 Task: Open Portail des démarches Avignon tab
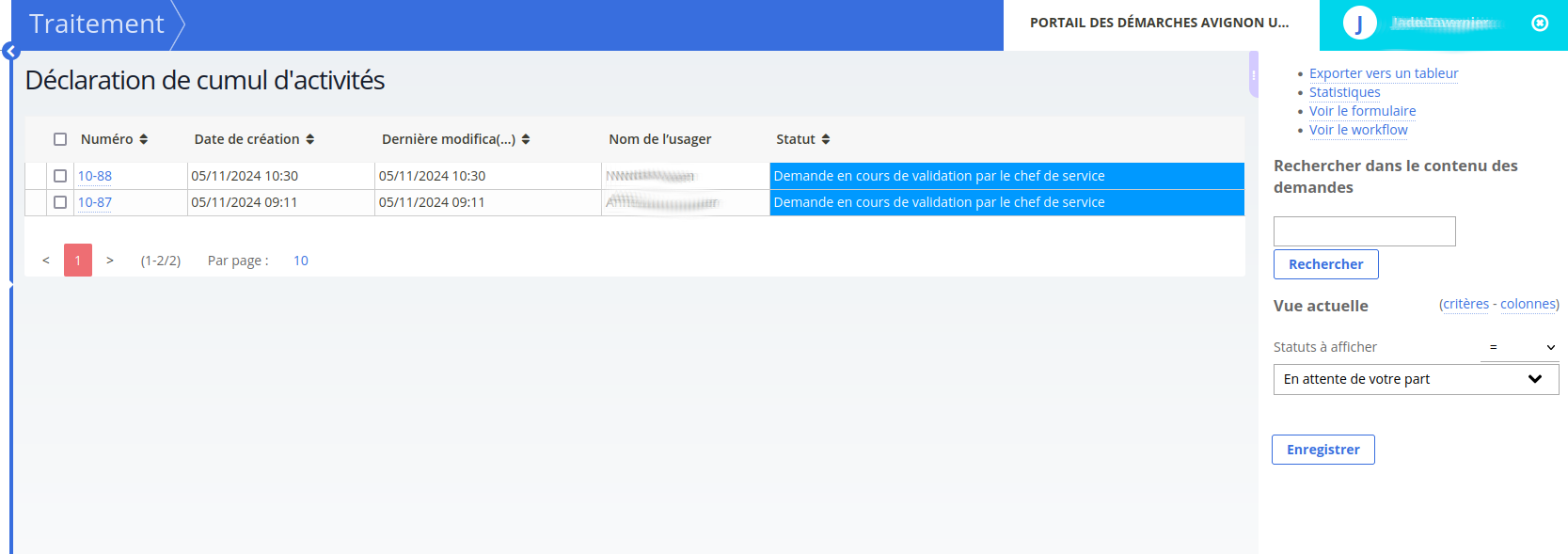[x=1160, y=24]
